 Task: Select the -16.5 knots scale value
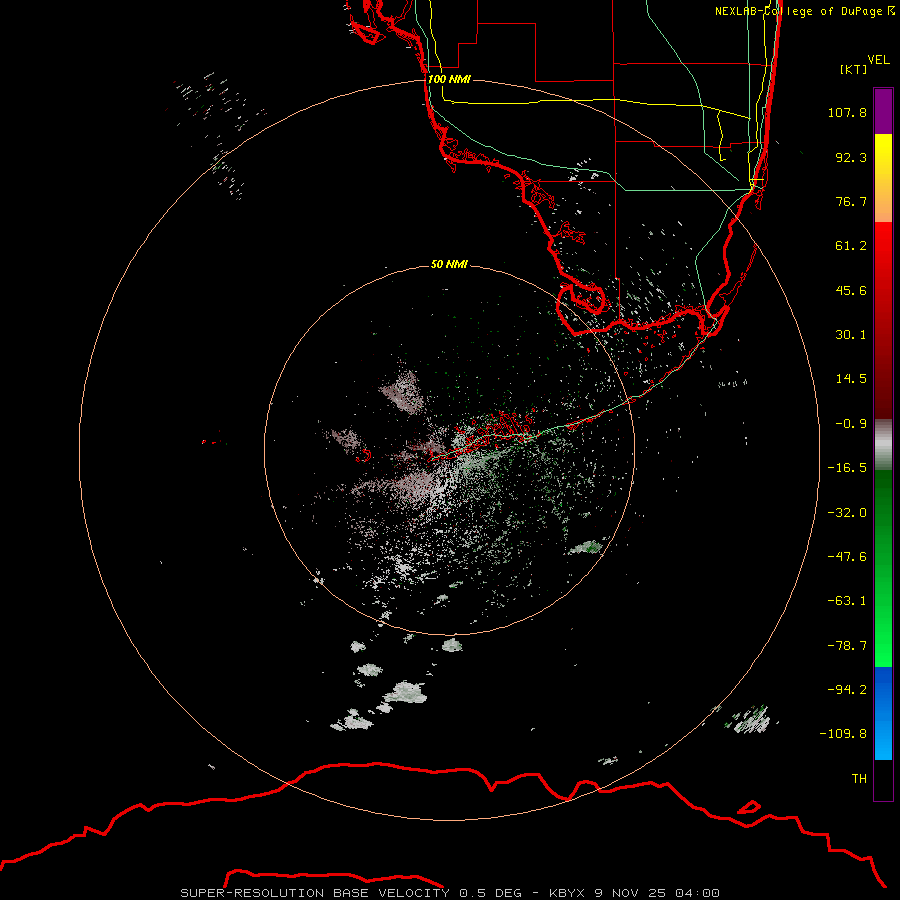(x=847, y=468)
